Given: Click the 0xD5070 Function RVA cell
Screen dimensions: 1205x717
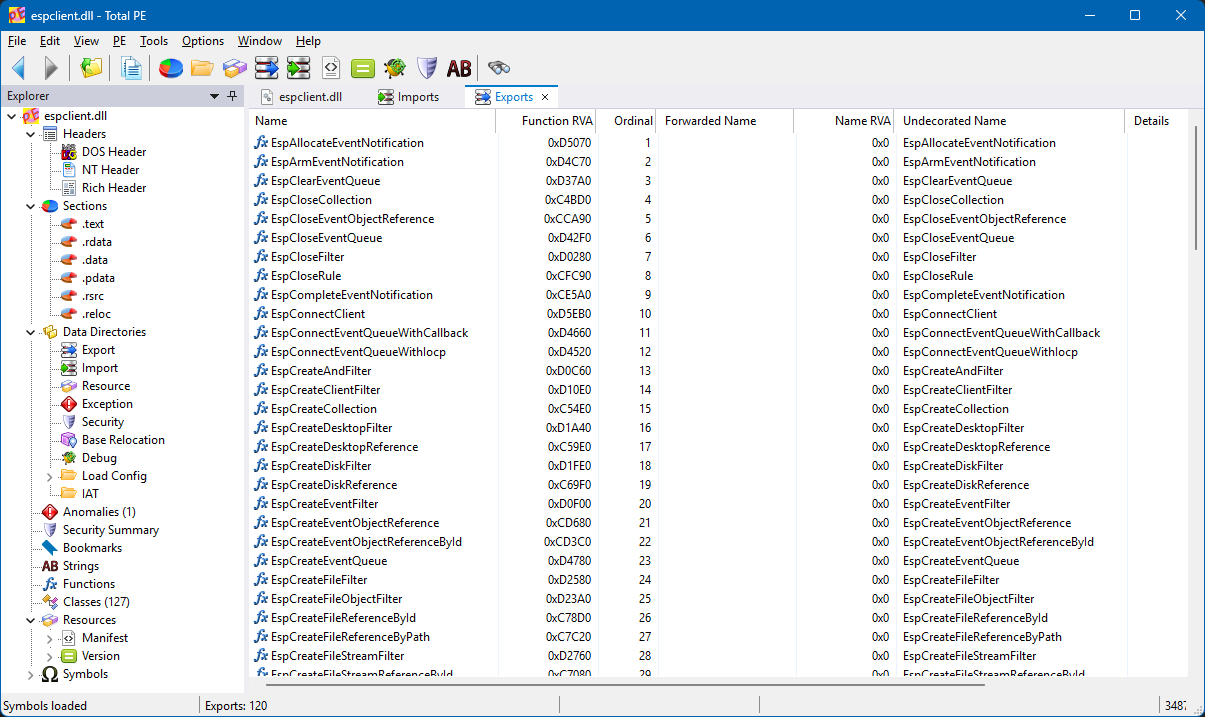Looking at the screenshot, I should point(570,143).
